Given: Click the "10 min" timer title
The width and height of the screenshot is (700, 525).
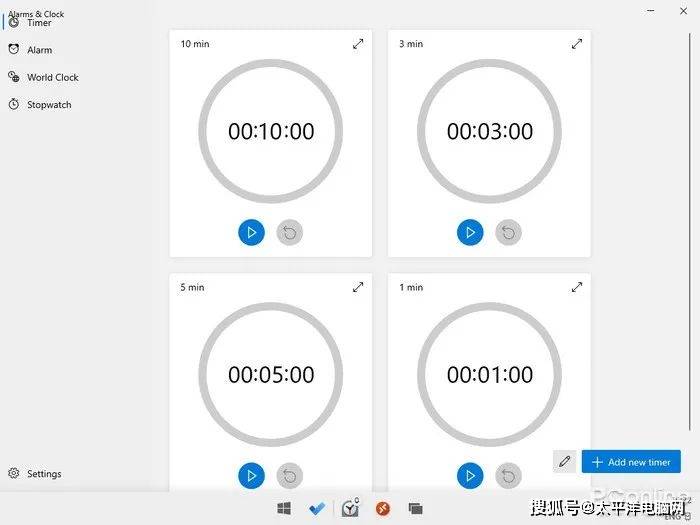Looking at the screenshot, I should 195,44.
